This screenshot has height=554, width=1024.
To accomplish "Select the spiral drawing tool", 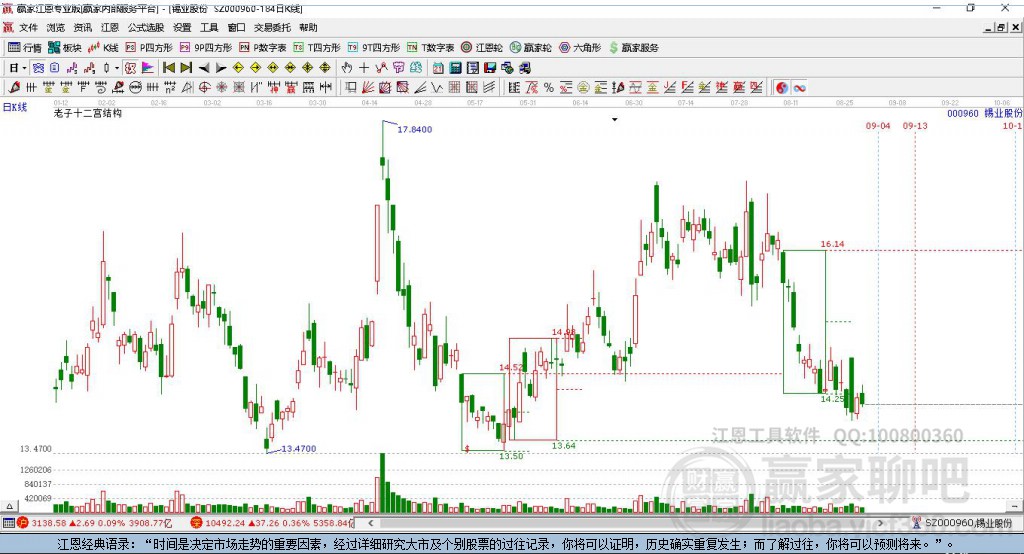I will (x=102, y=88).
